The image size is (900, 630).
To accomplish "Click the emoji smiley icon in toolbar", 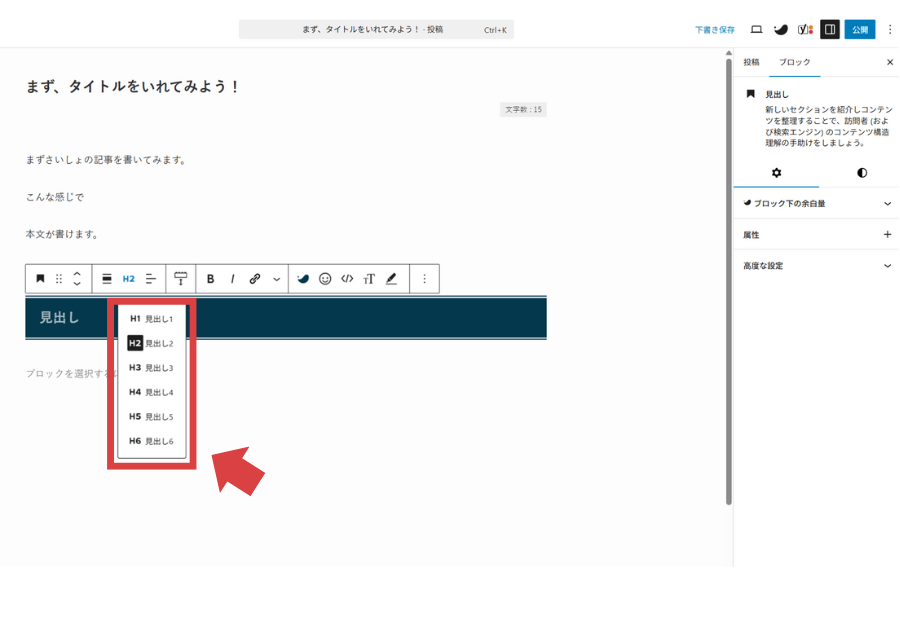I will 325,279.
